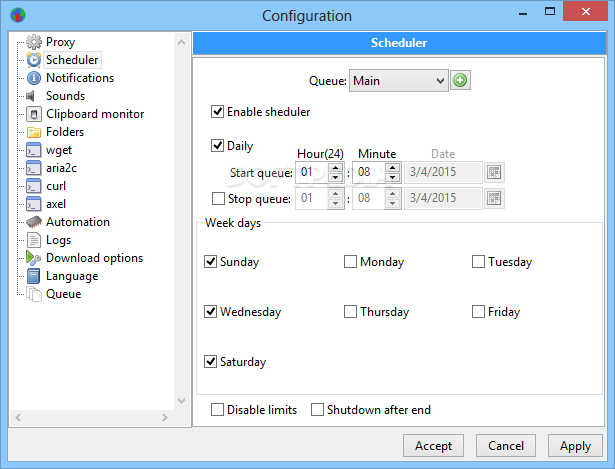Image resolution: width=615 pixels, height=469 pixels.
Task: Uncheck Sunday in week days
Action: 211,262
